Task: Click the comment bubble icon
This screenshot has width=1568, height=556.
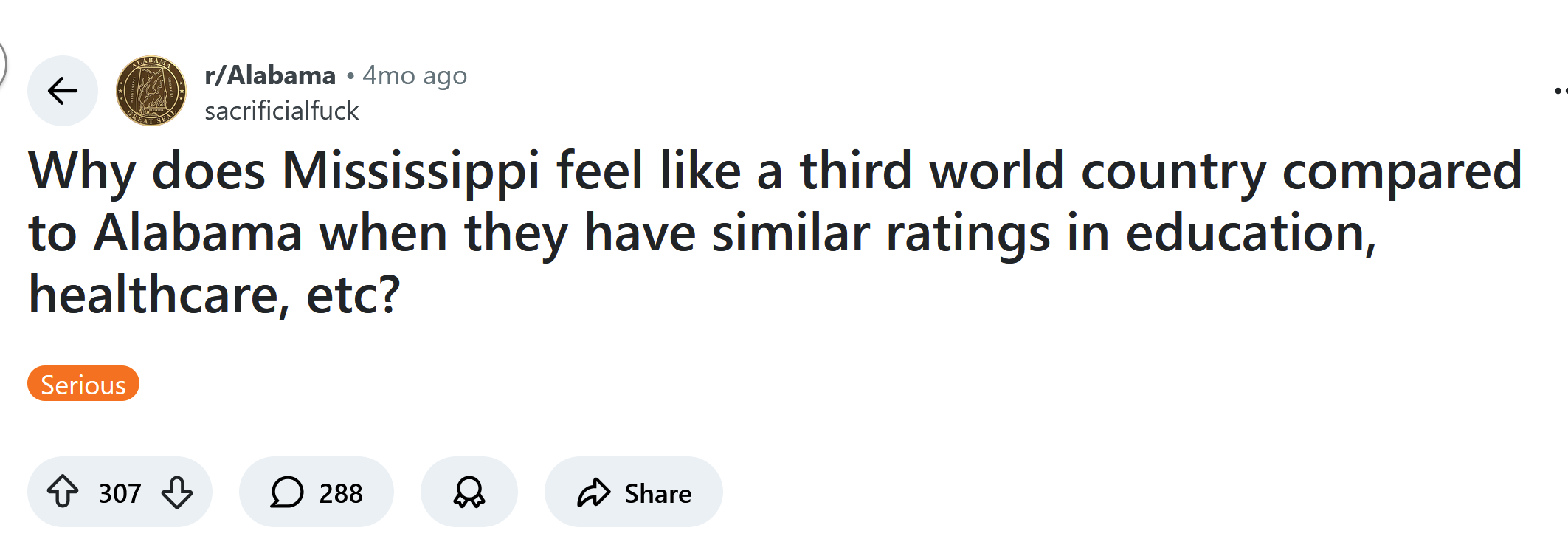Action: click(287, 492)
